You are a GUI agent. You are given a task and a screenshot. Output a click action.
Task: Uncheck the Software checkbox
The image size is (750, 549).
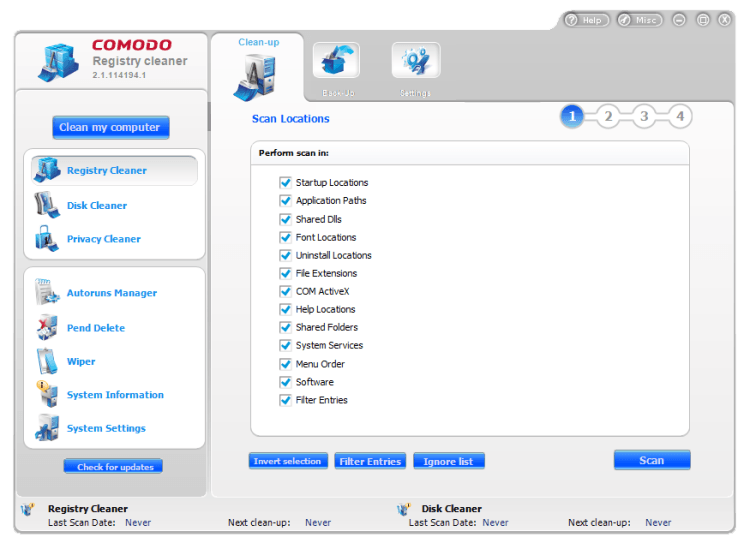pyautogui.click(x=286, y=382)
